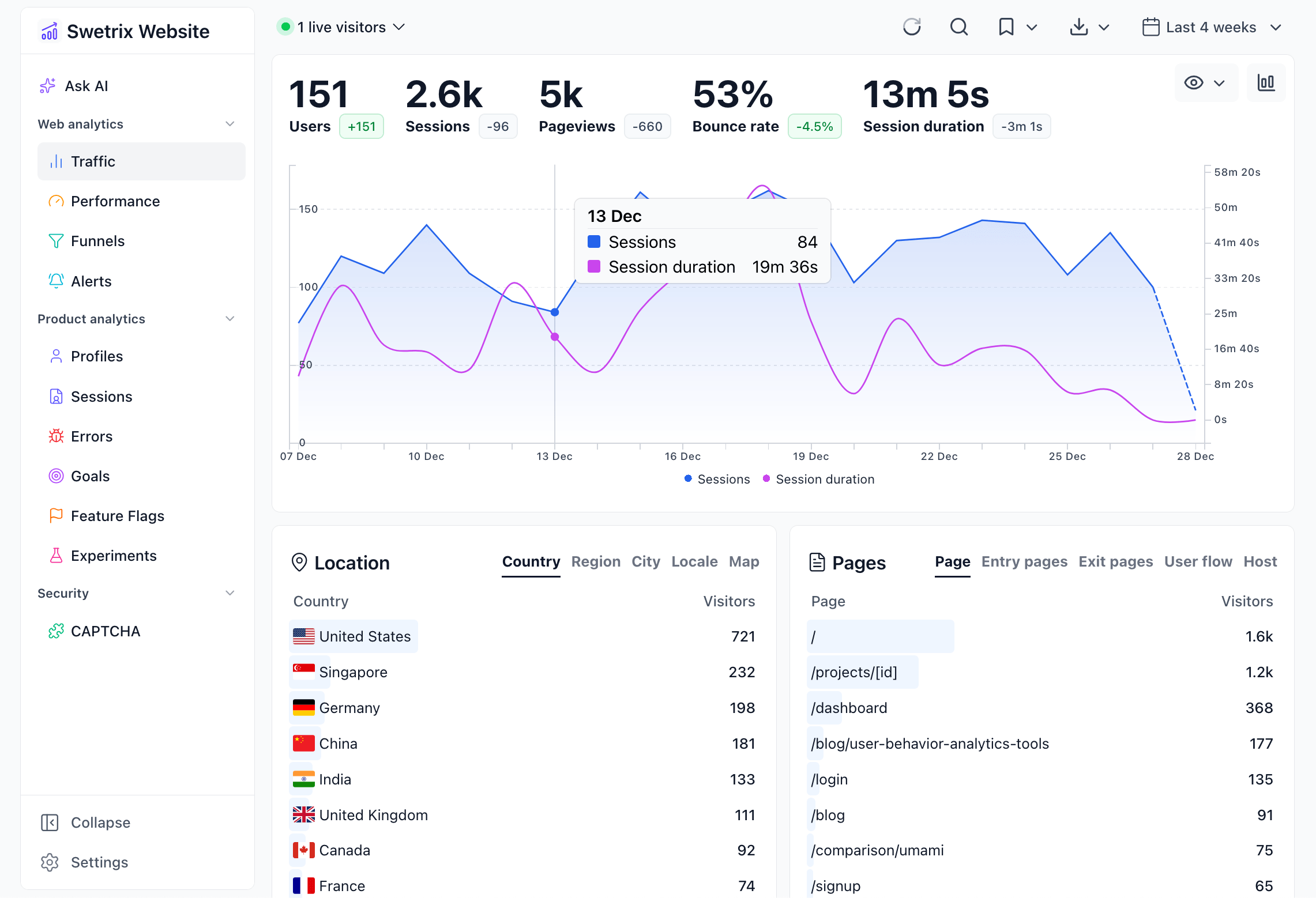Screen dimensions: 1316x898
Task: Click the bookmark saved views icon
Action: click(x=1006, y=27)
